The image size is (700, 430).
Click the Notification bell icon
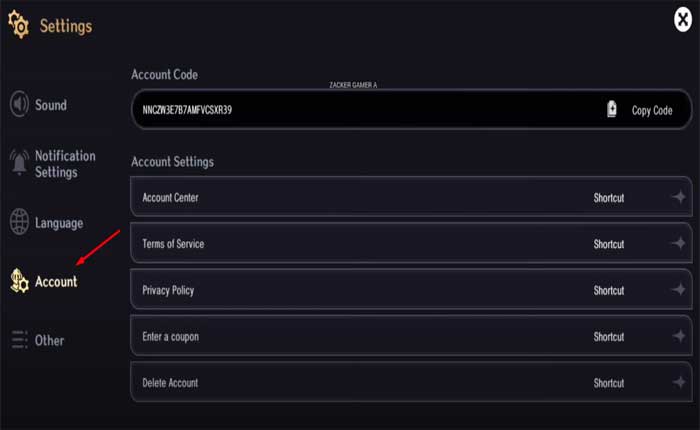pyautogui.click(x=19, y=163)
